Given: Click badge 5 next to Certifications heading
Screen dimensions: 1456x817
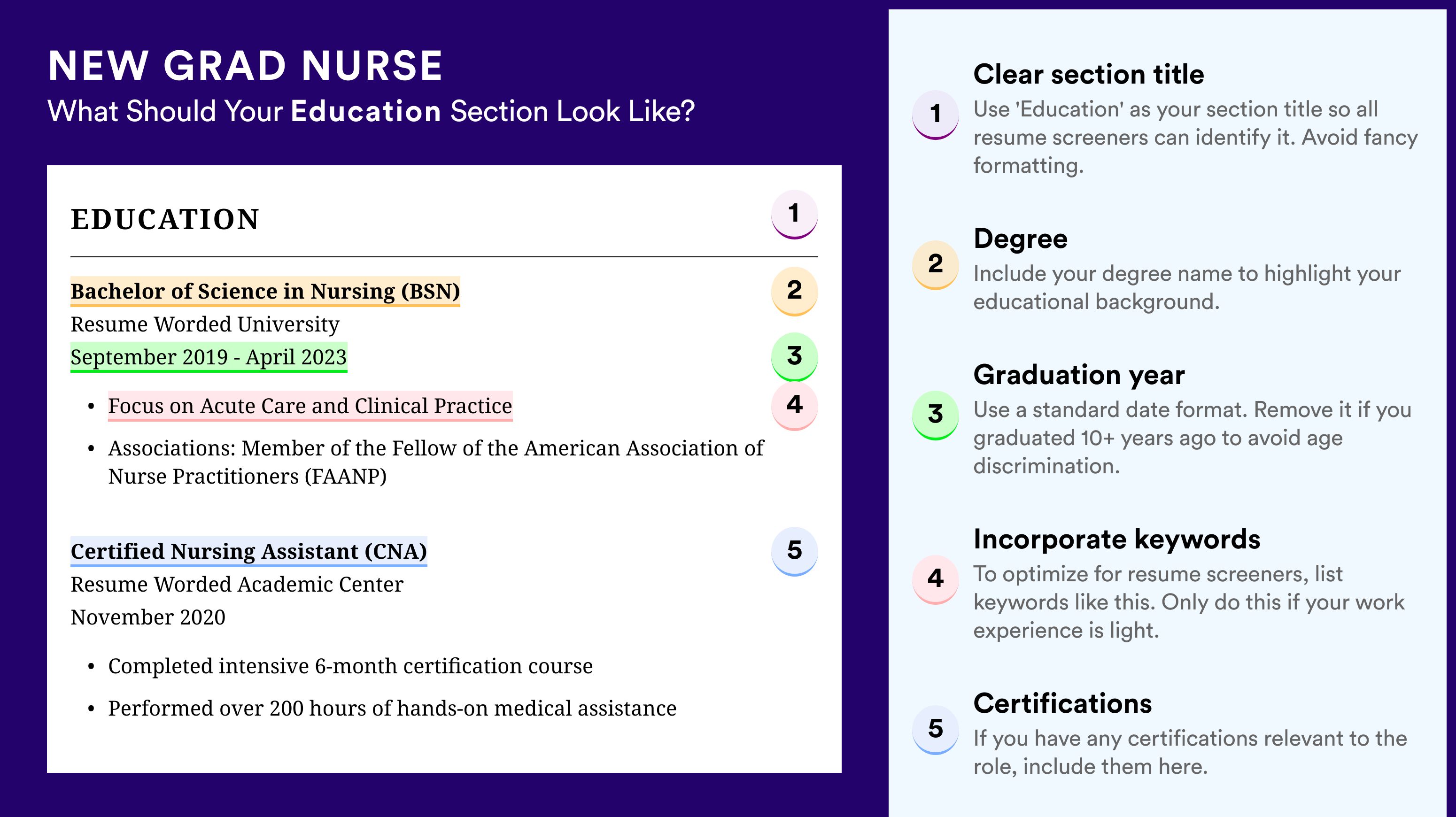Looking at the screenshot, I should (x=936, y=729).
